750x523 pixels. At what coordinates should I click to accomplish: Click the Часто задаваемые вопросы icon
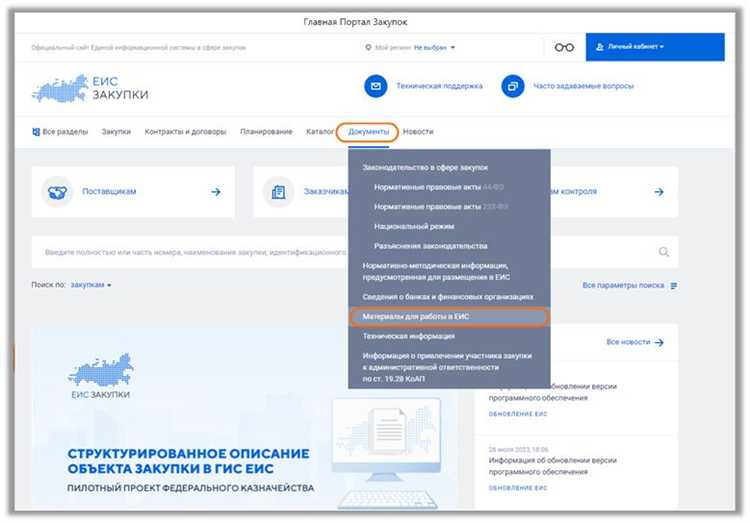(513, 86)
